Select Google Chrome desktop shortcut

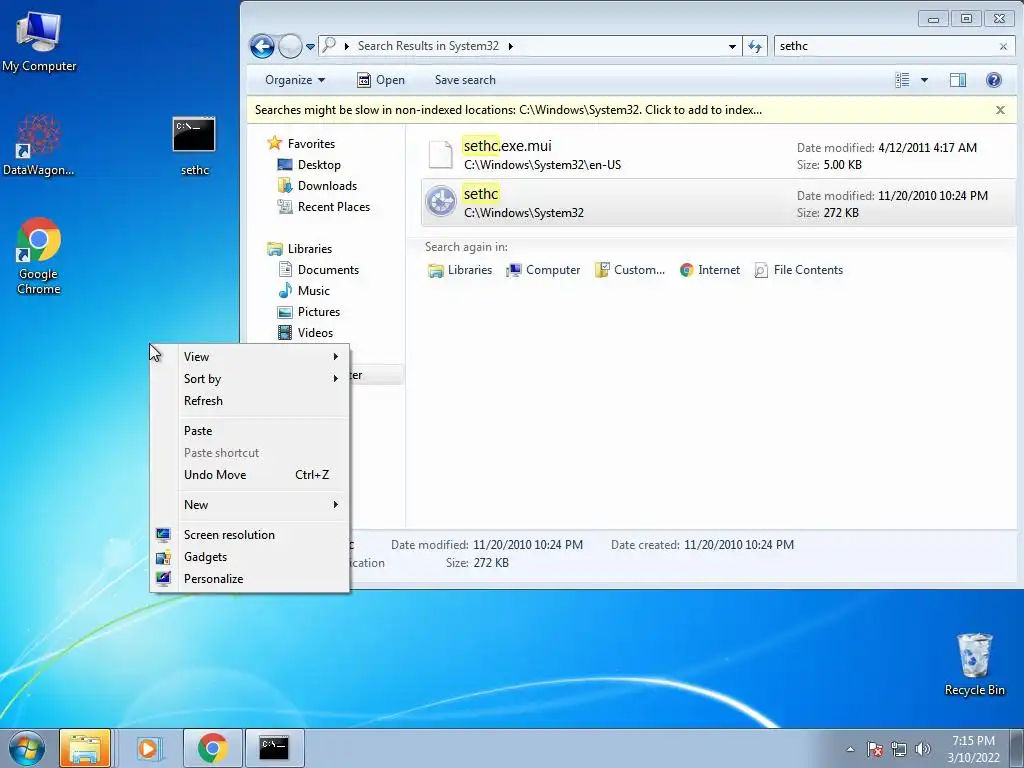click(39, 256)
